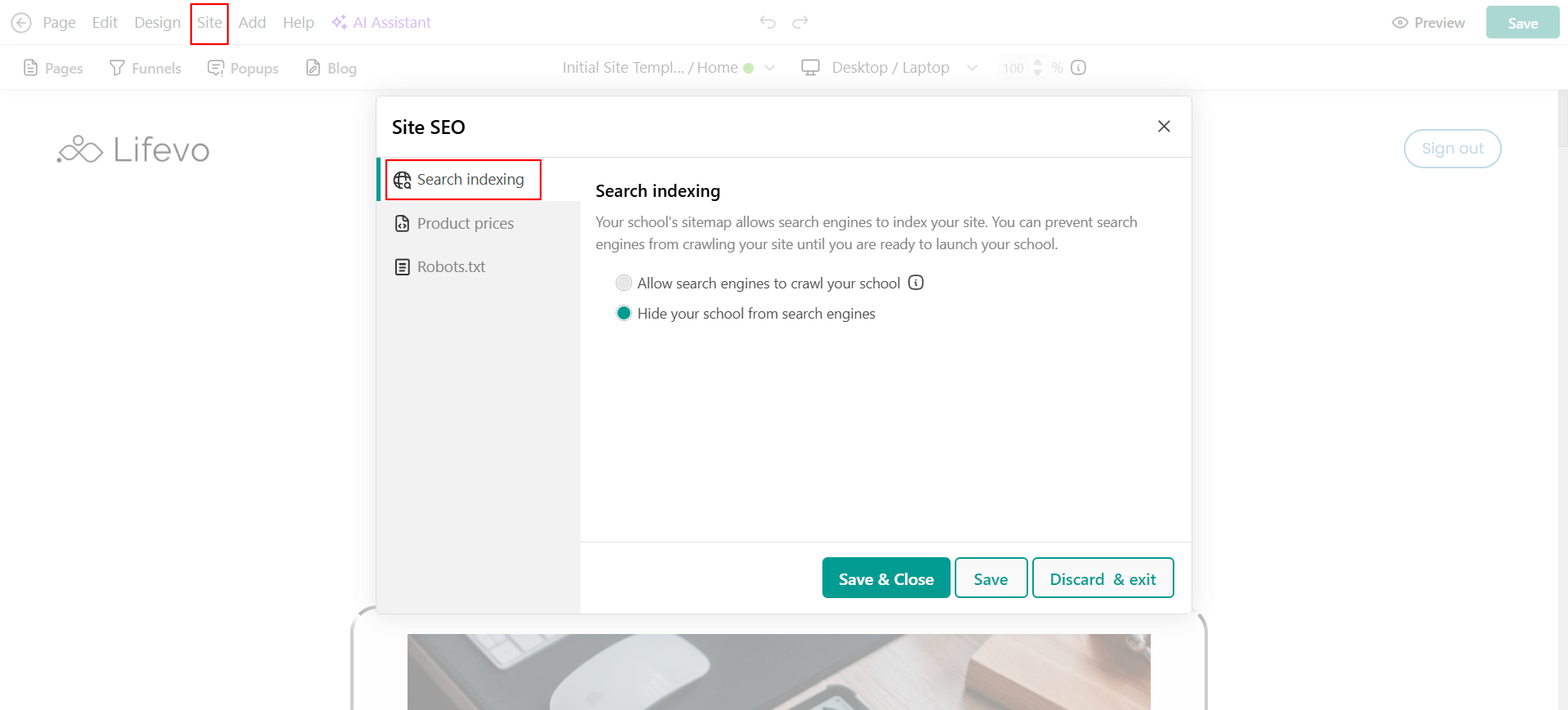Open the Design menu
Viewport: 1568px width, 710px height.
pos(158,22)
